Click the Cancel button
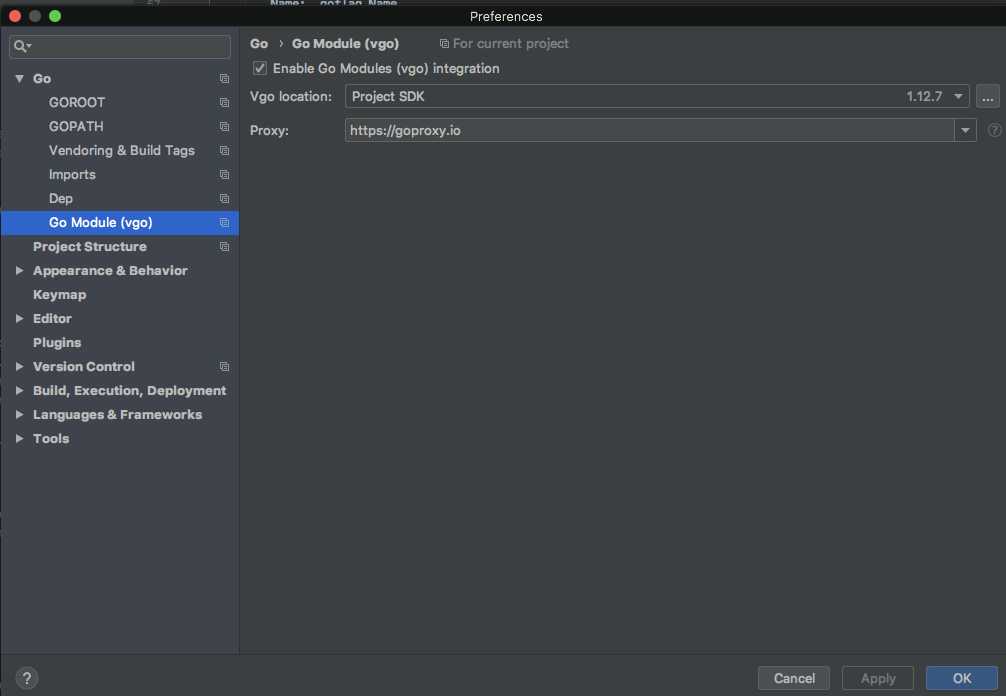The width and height of the screenshot is (1006, 696). pyautogui.click(x=794, y=678)
